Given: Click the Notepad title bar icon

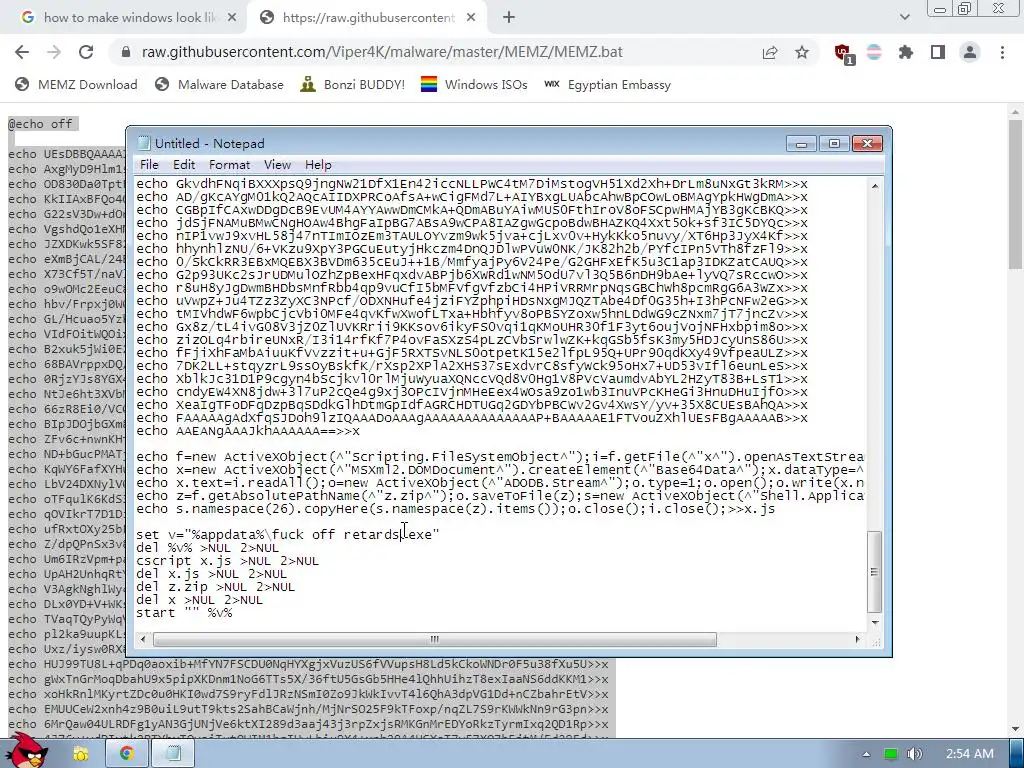Looking at the screenshot, I should 144,143.
